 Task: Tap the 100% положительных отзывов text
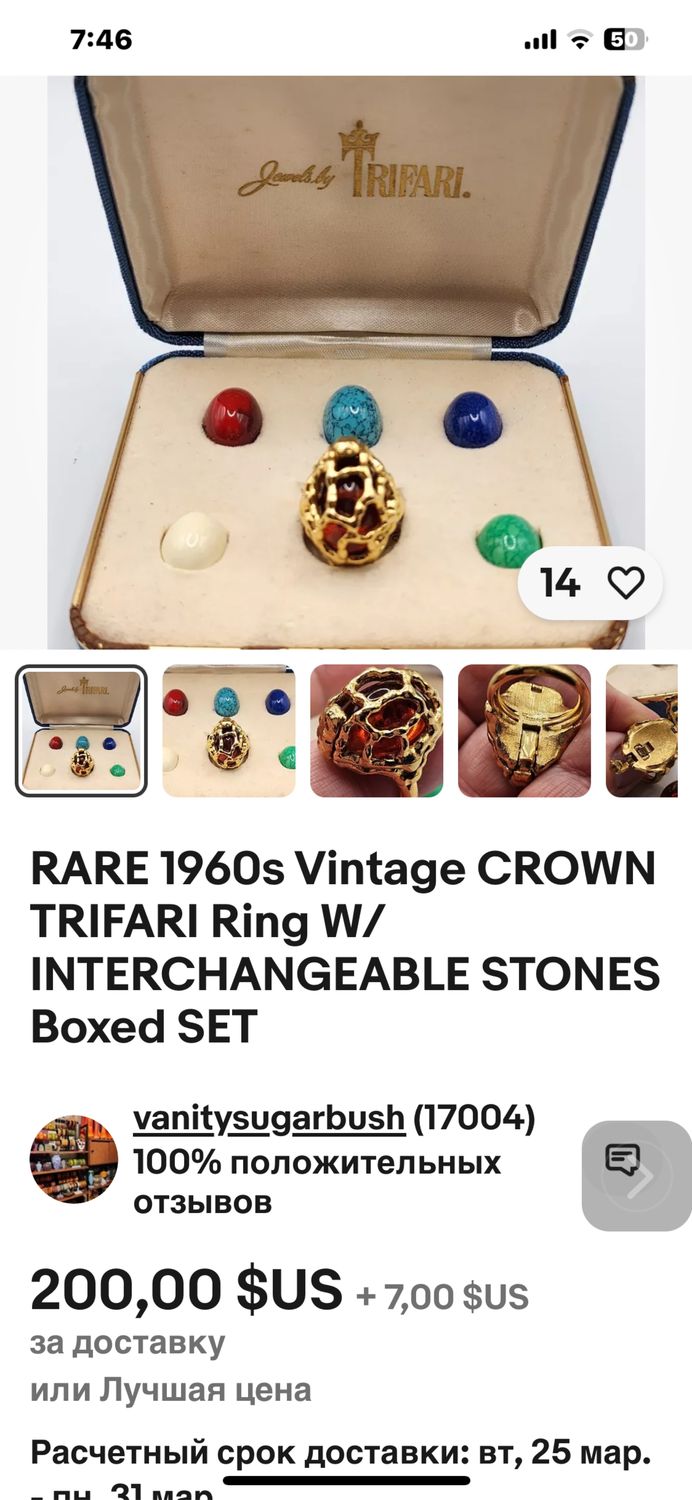[317, 1182]
